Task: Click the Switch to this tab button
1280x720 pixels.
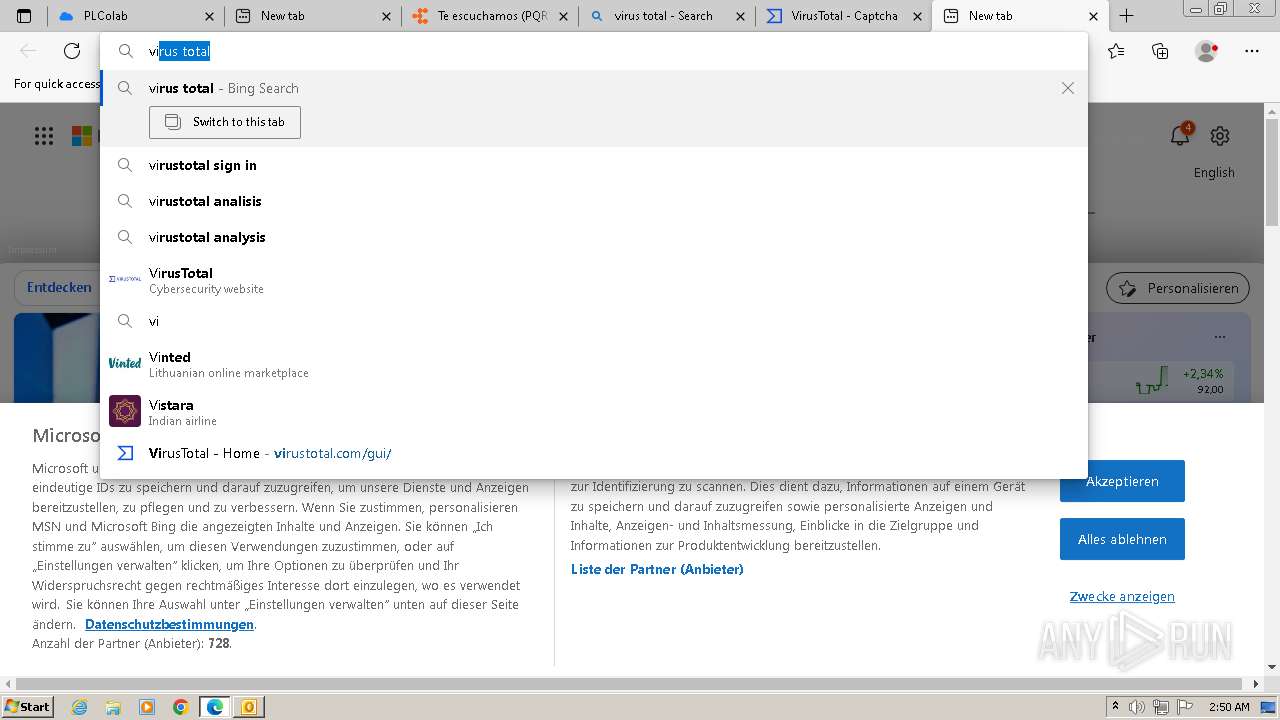Action: coord(225,122)
